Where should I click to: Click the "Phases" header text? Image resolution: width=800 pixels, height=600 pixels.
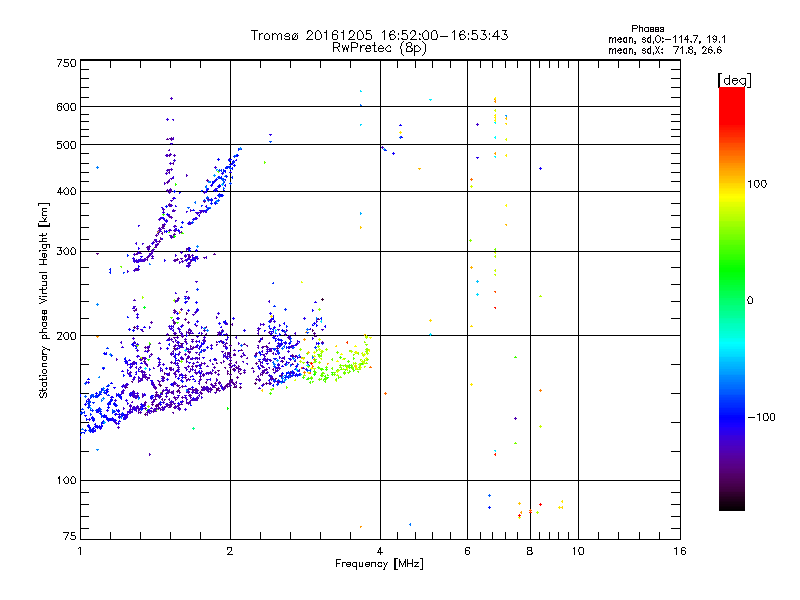point(647,29)
